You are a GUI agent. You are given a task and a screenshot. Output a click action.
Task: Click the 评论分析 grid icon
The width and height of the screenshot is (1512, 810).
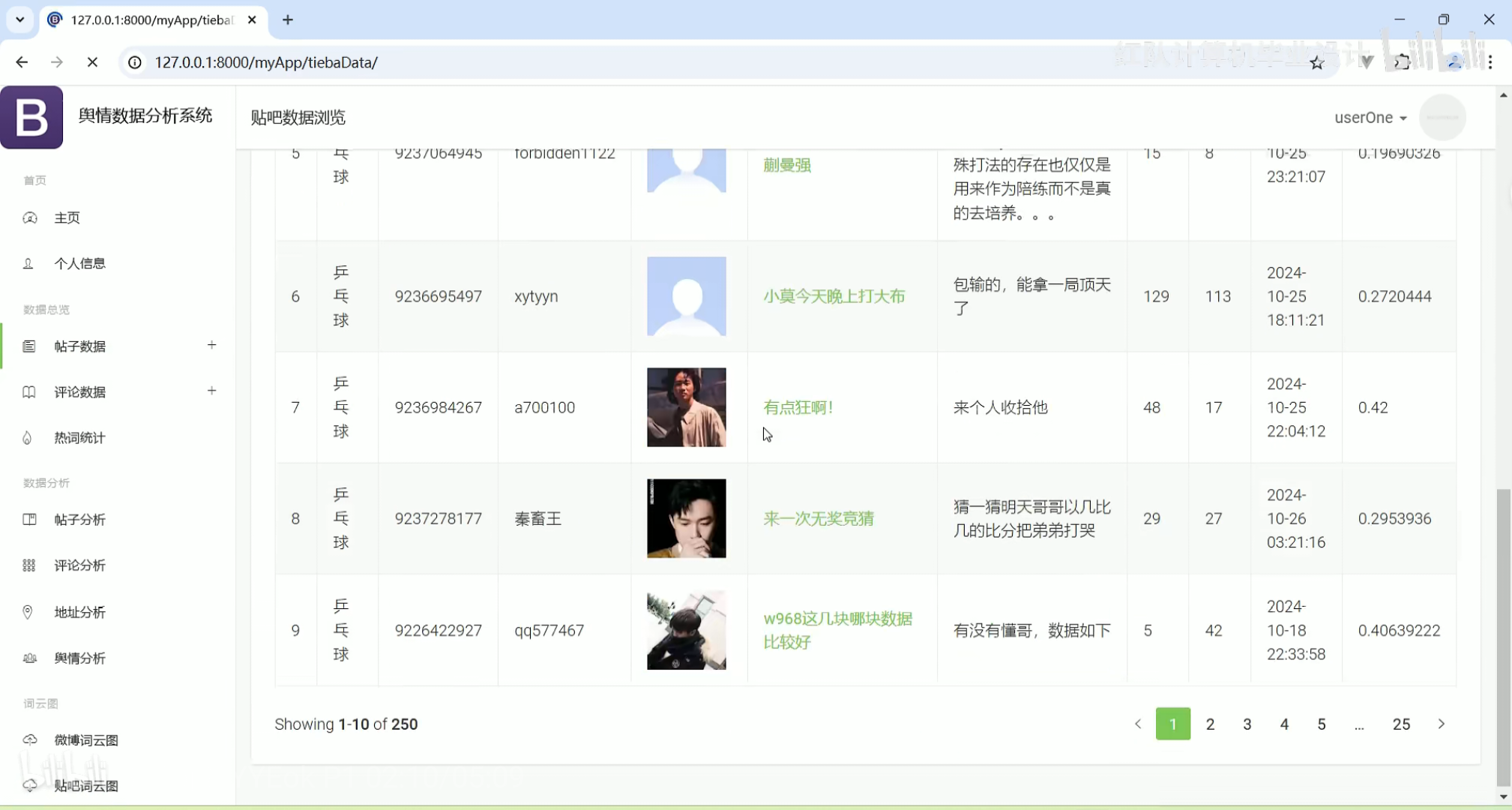tap(29, 565)
